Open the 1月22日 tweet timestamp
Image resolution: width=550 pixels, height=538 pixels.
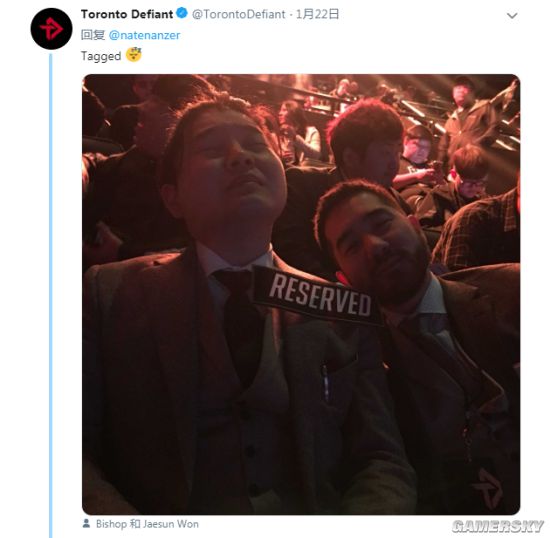(x=317, y=14)
